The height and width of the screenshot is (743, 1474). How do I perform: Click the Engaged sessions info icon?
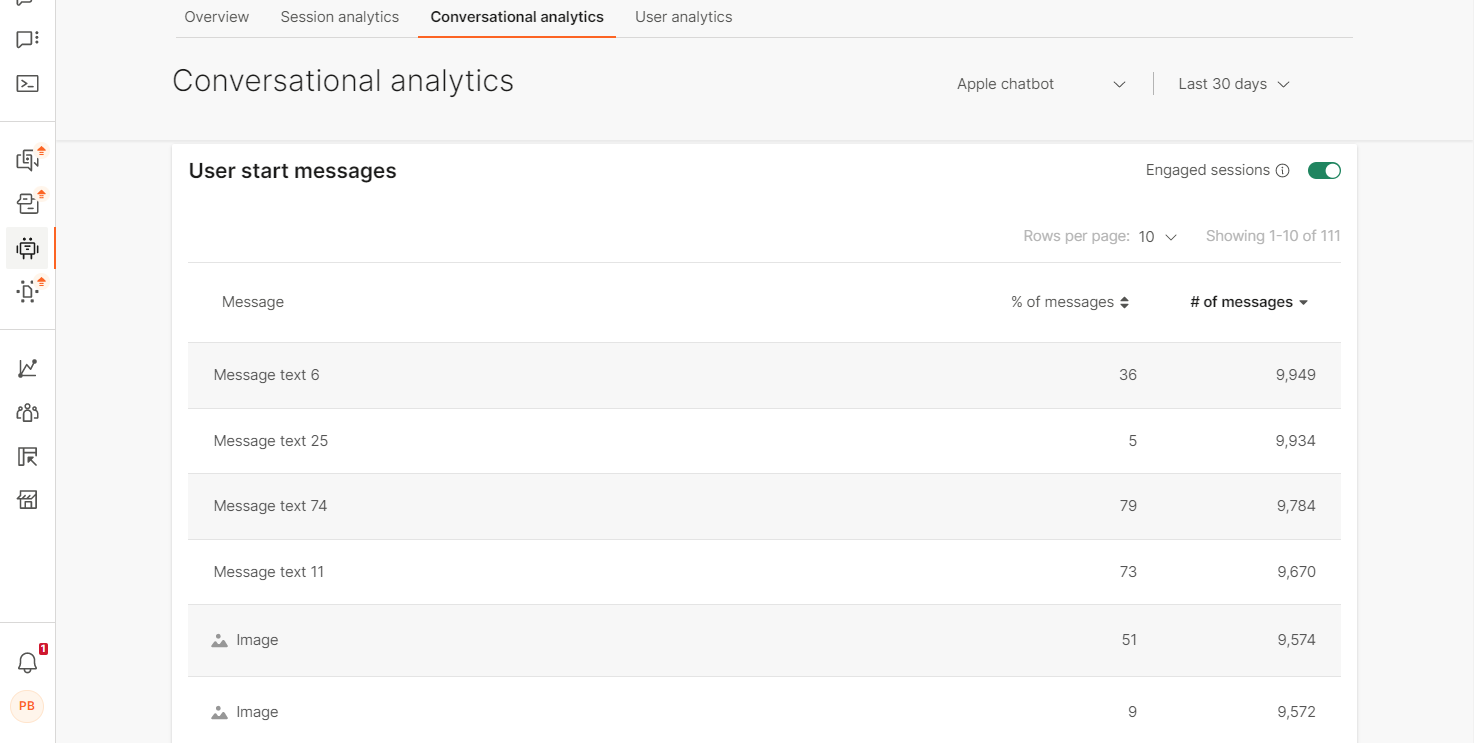(x=1282, y=171)
